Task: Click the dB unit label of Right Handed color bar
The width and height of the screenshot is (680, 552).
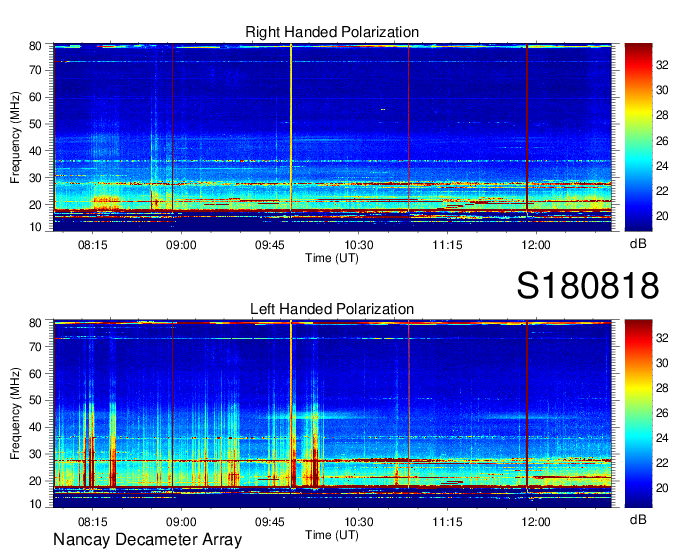Action: 638,244
